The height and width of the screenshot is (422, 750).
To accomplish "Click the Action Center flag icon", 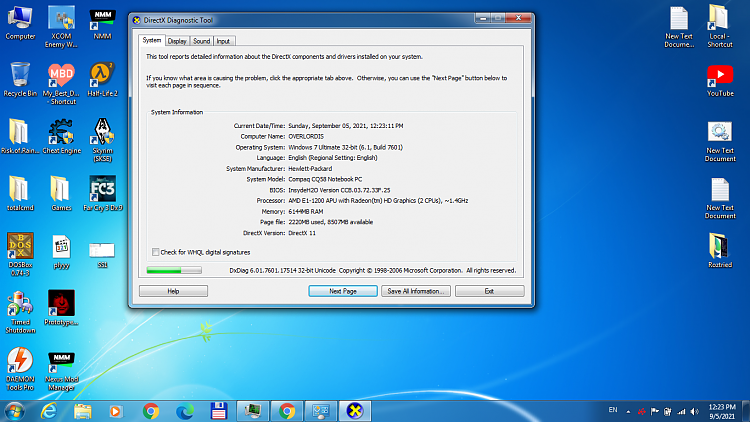I will click(655, 411).
